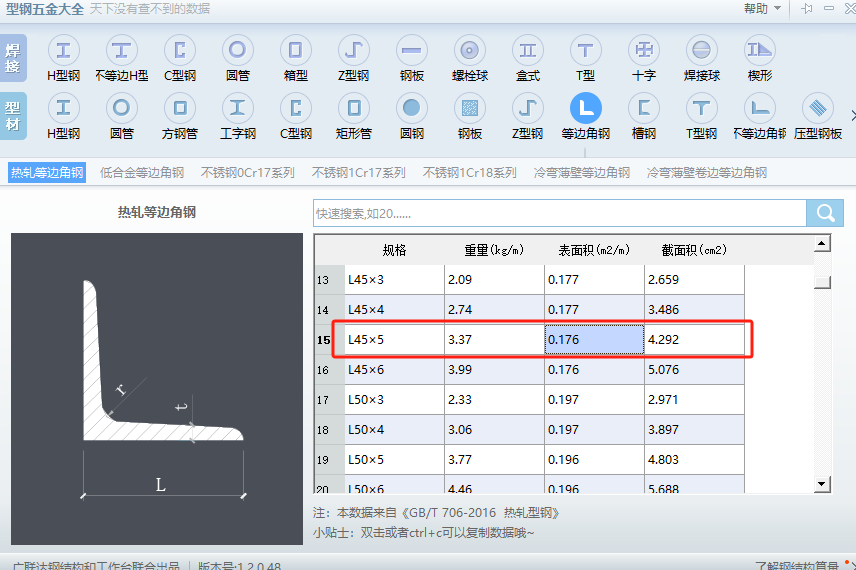
Task: Select 热轧等边角钢 tab
Action: (x=47, y=173)
